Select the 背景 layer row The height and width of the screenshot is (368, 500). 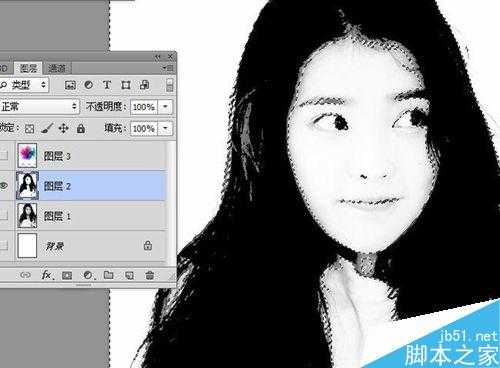click(83, 246)
